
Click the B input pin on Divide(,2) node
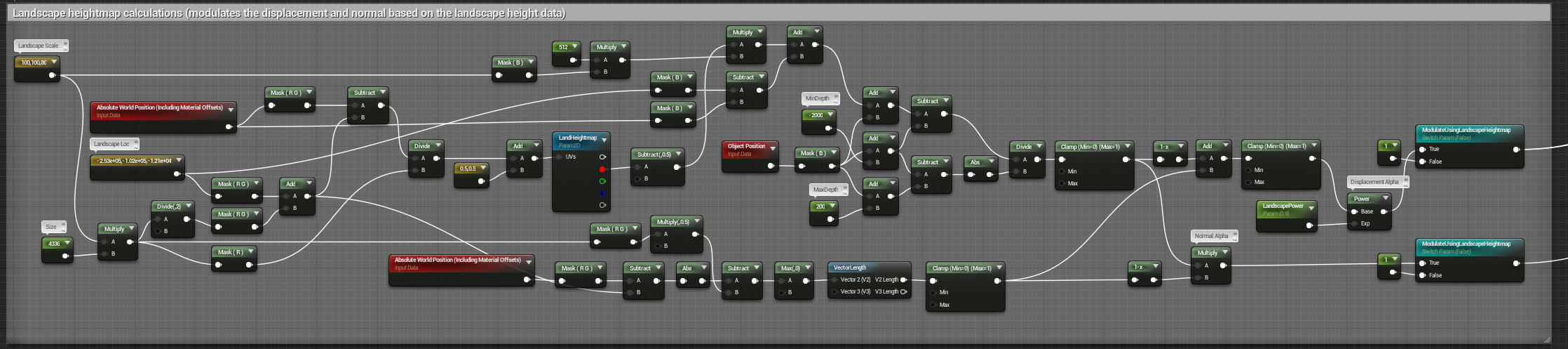(158, 231)
